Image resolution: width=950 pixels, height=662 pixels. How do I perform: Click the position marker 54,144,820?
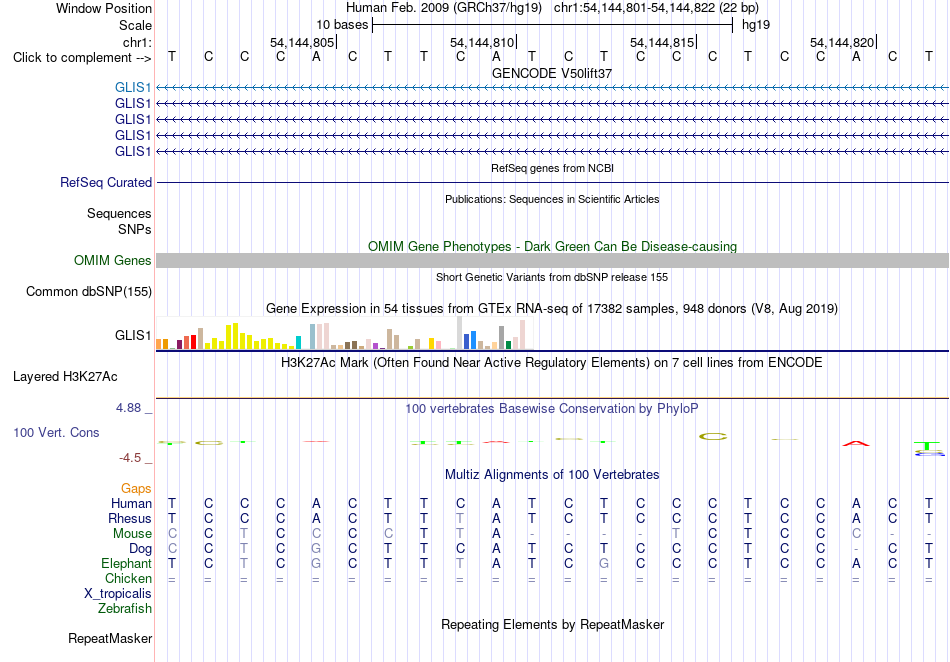point(842,42)
